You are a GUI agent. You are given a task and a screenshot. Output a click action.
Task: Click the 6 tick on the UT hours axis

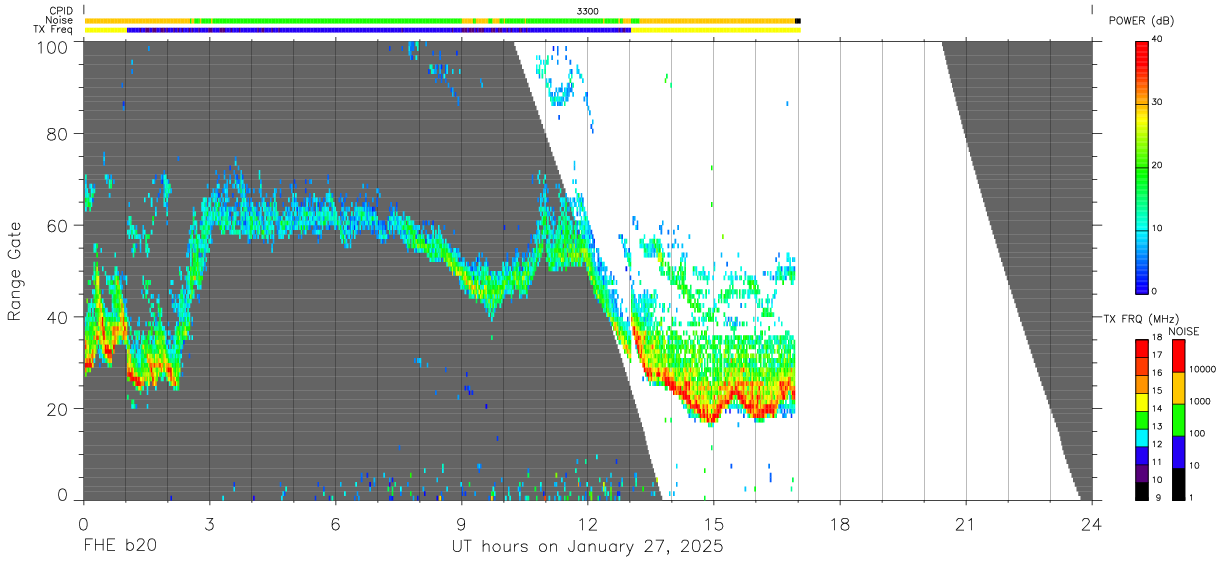coord(335,523)
